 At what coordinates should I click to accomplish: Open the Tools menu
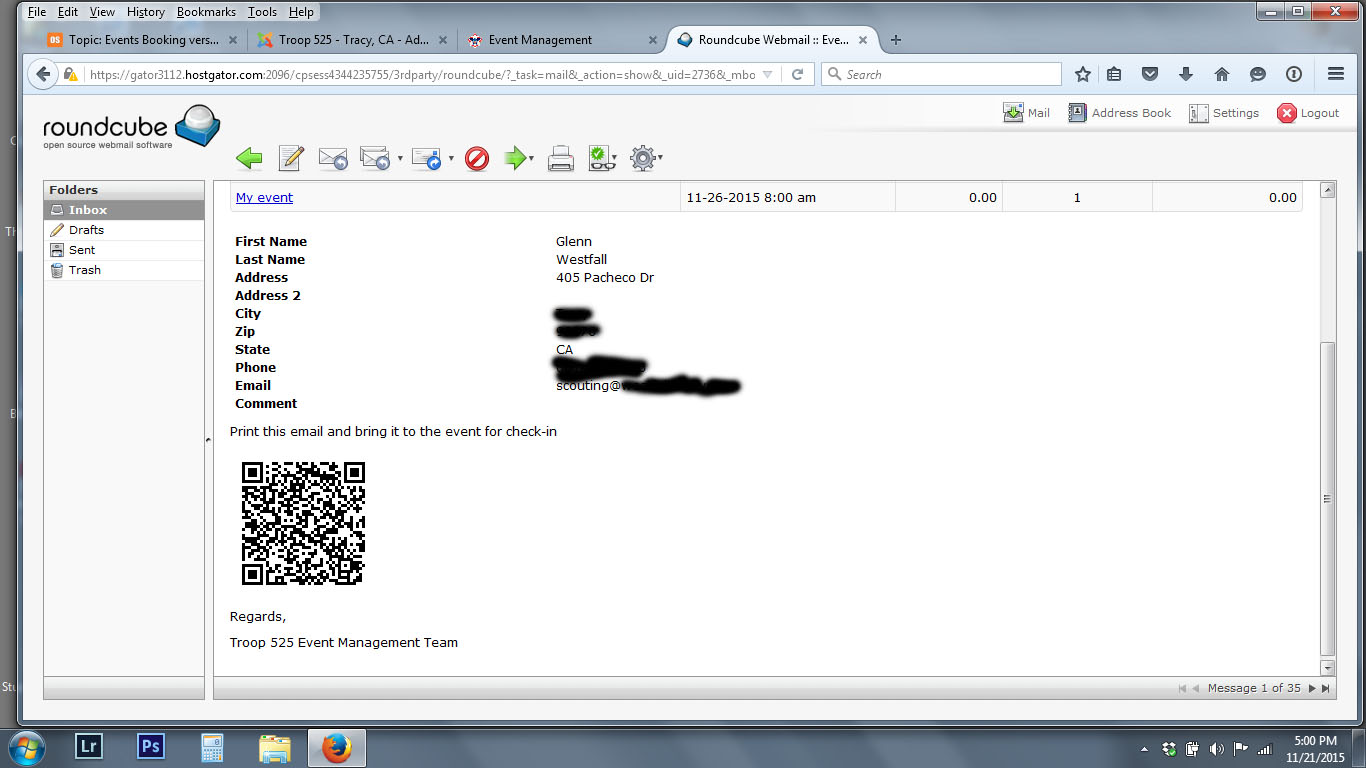click(x=262, y=12)
